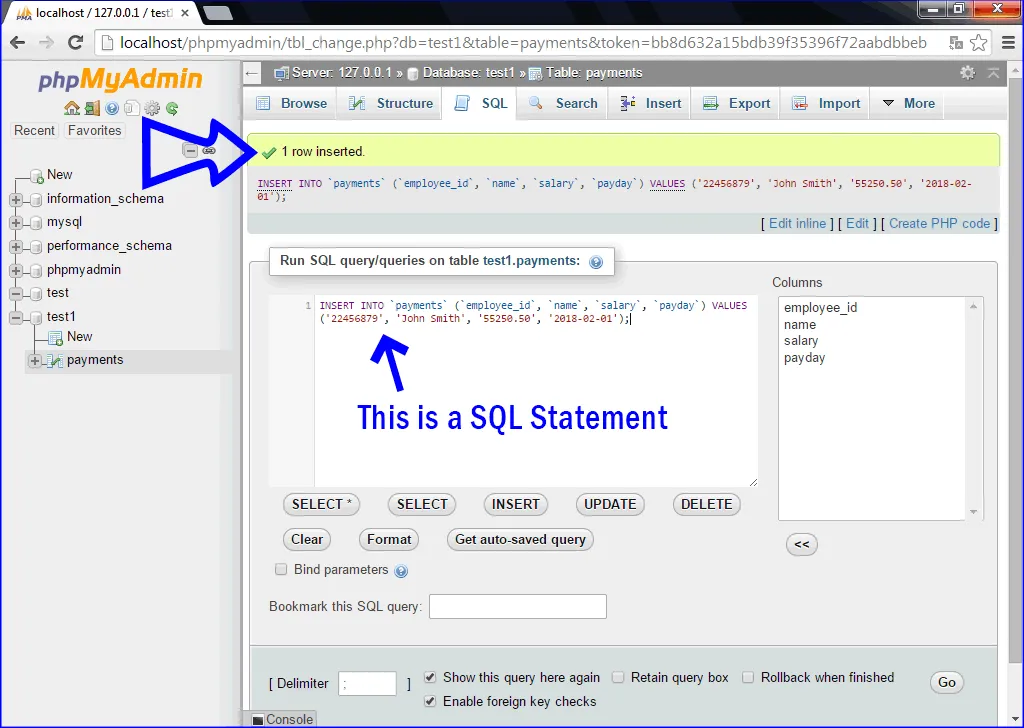Screen dimensions: 1024x728
Task: Click the translate icon in address bar
Action: point(956,42)
